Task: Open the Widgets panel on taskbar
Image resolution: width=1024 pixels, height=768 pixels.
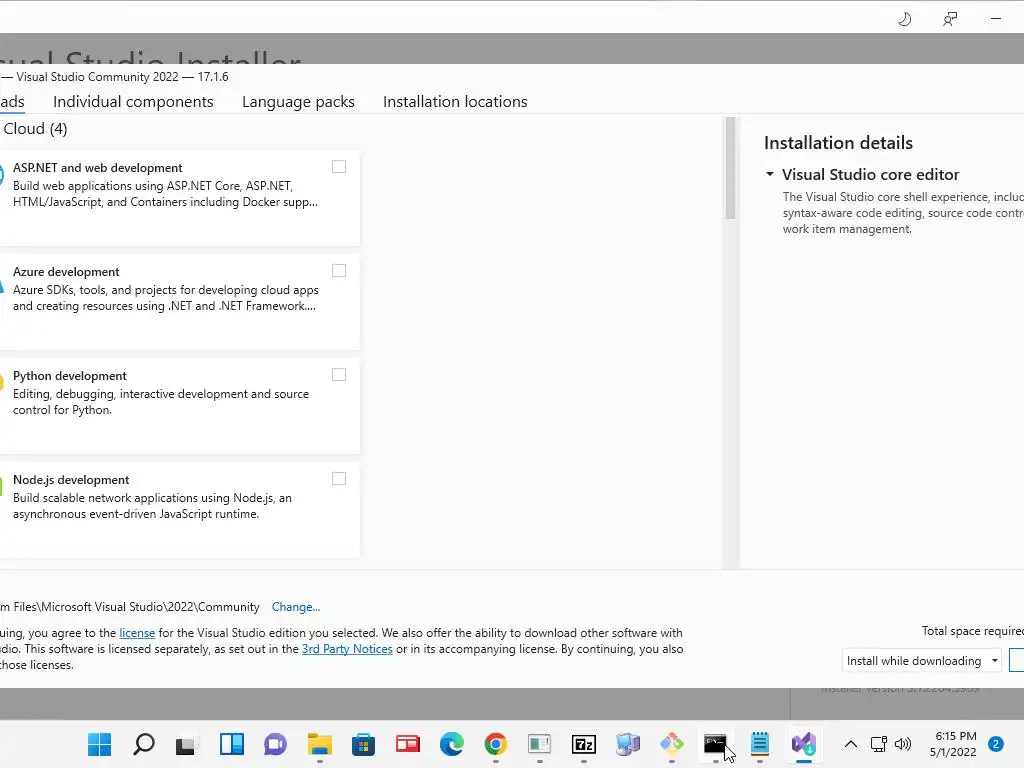Action: point(232,744)
